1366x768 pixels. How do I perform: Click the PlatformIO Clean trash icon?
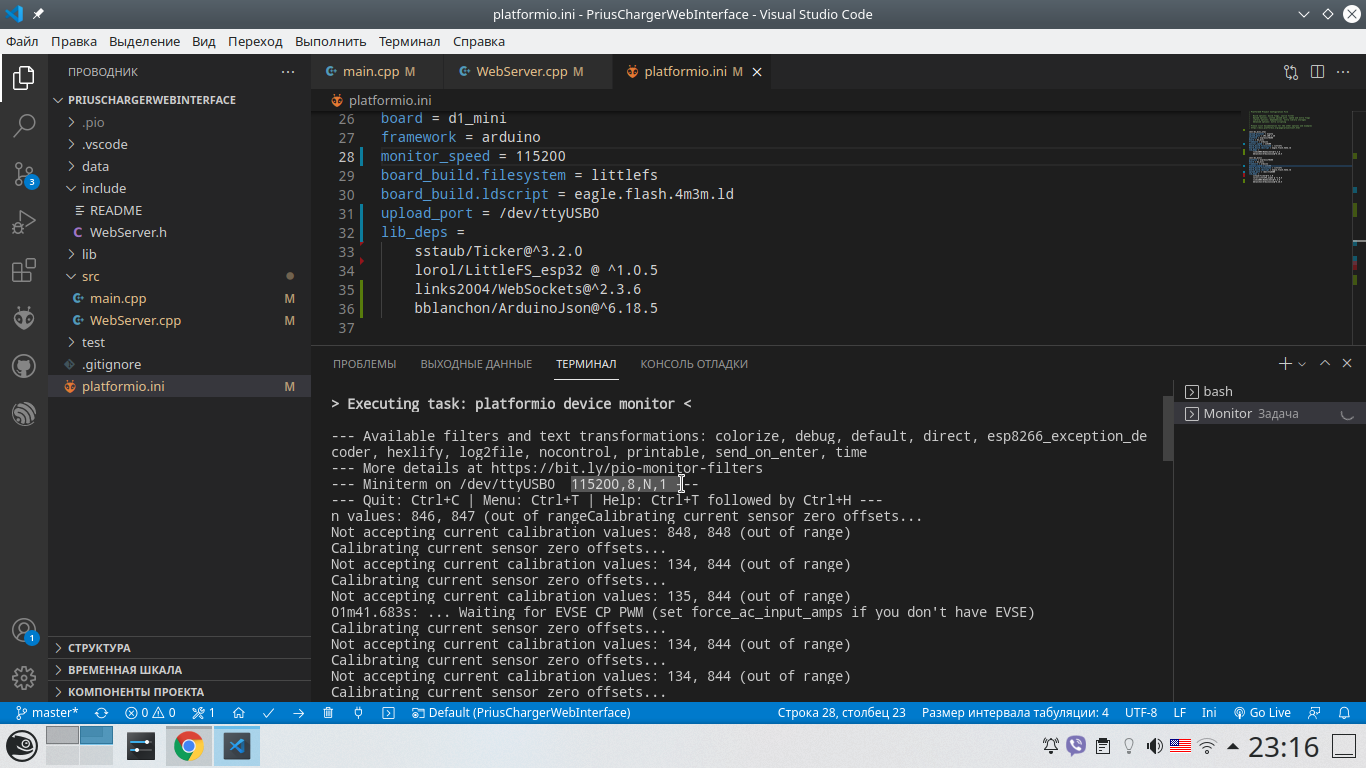(328, 713)
